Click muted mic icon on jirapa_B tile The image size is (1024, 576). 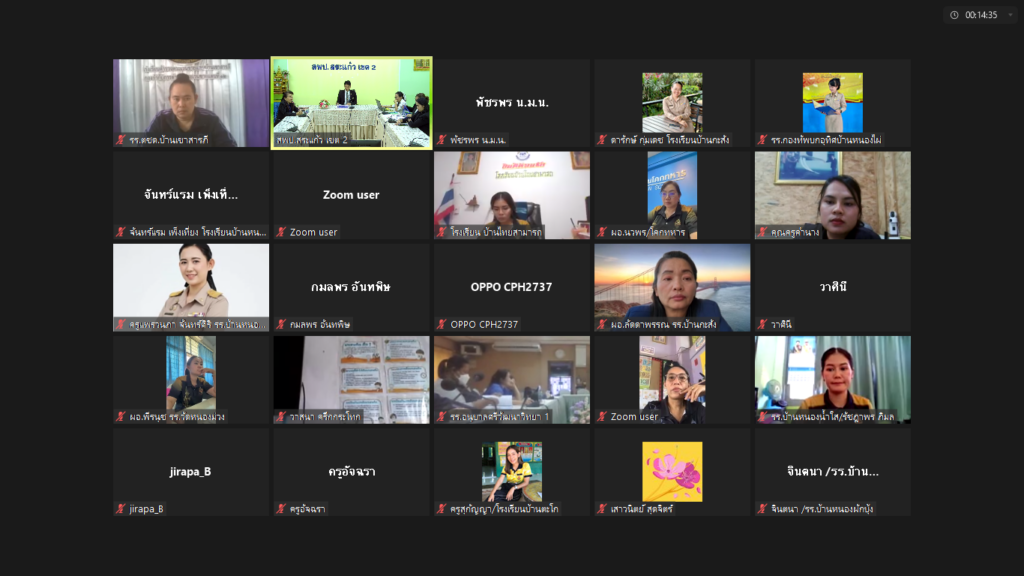(x=121, y=509)
